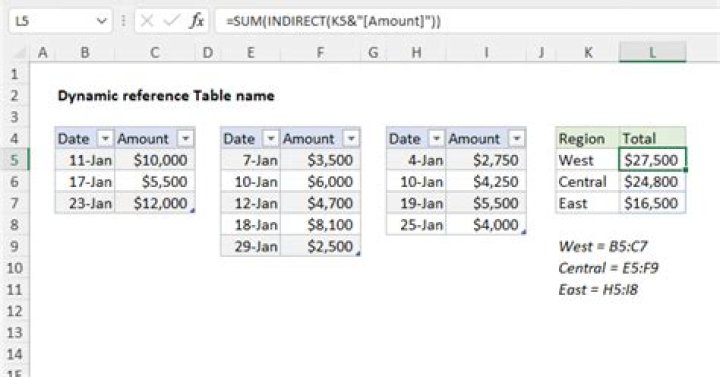Select the 'West = B5:C7' note cell
Image resolution: width=720 pixels, height=377 pixels.
[603, 247]
